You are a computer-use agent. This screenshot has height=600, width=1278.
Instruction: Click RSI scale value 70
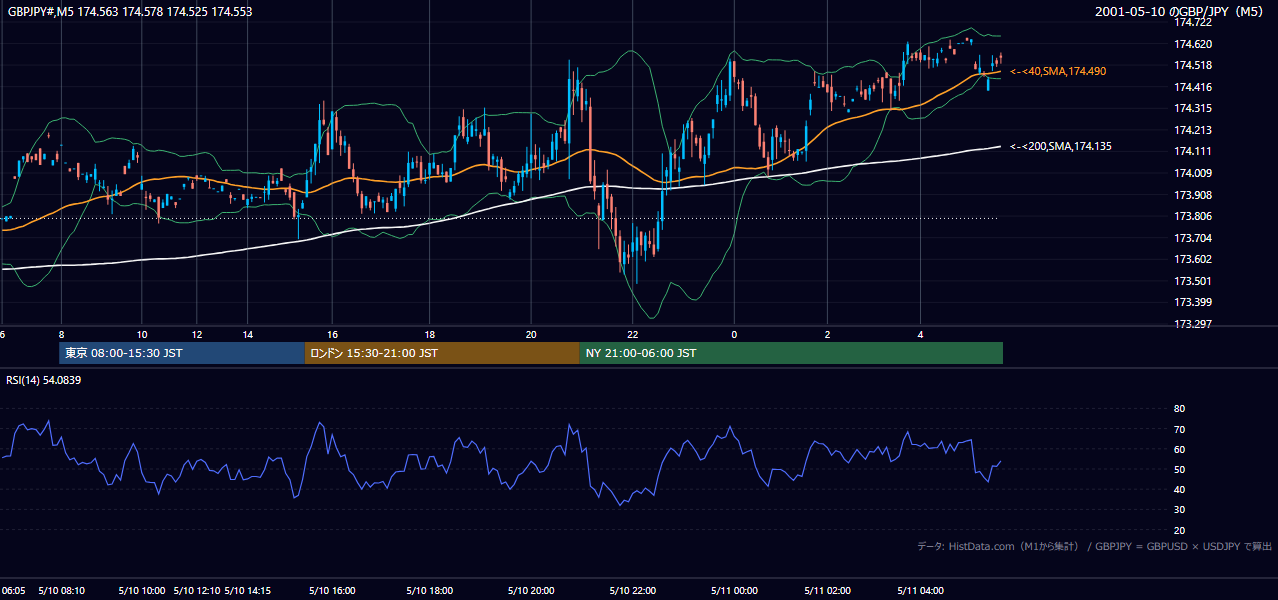pyautogui.click(x=1179, y=430)
